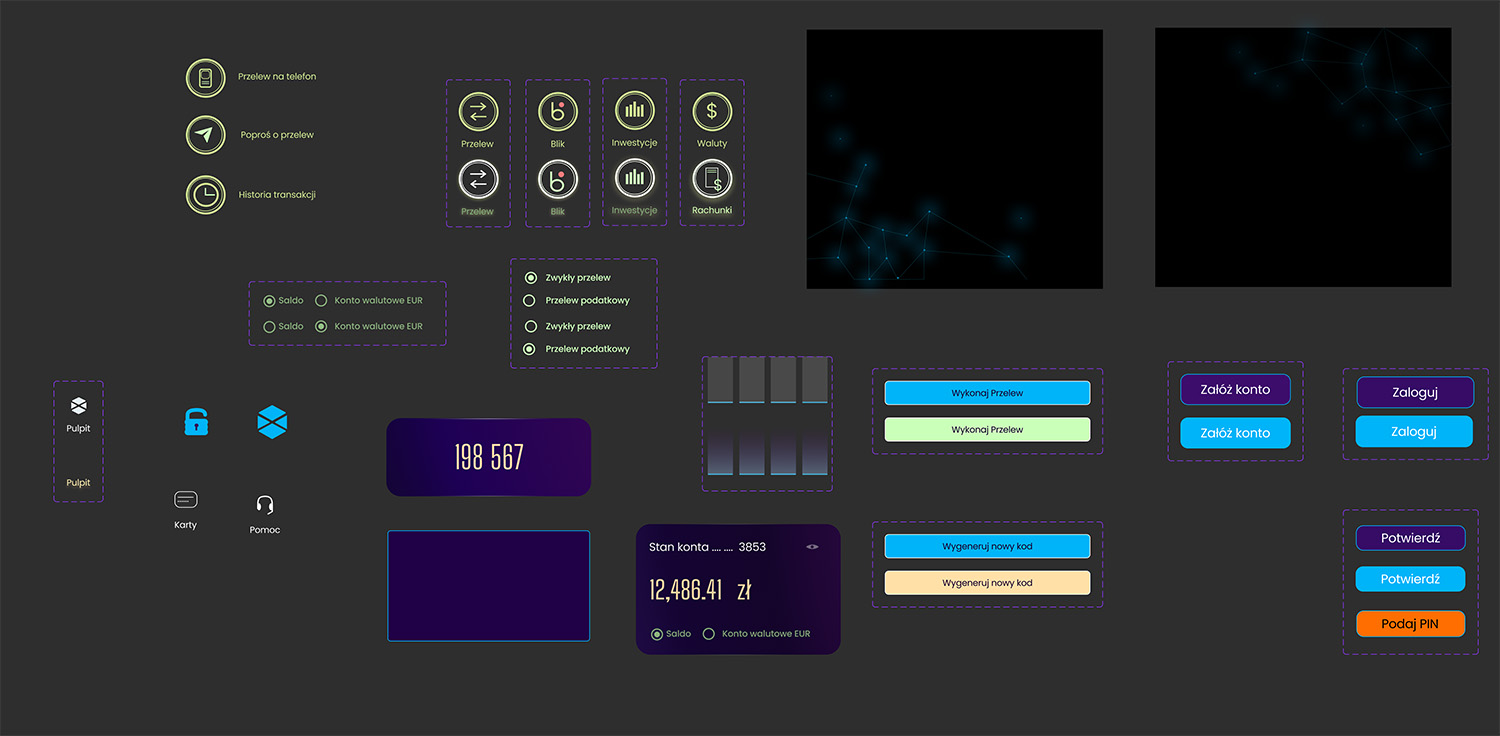Open the Waluty dollar icon
This screenshot has height=736, width=1500.
pyautogui.click(x=712, y=111)
